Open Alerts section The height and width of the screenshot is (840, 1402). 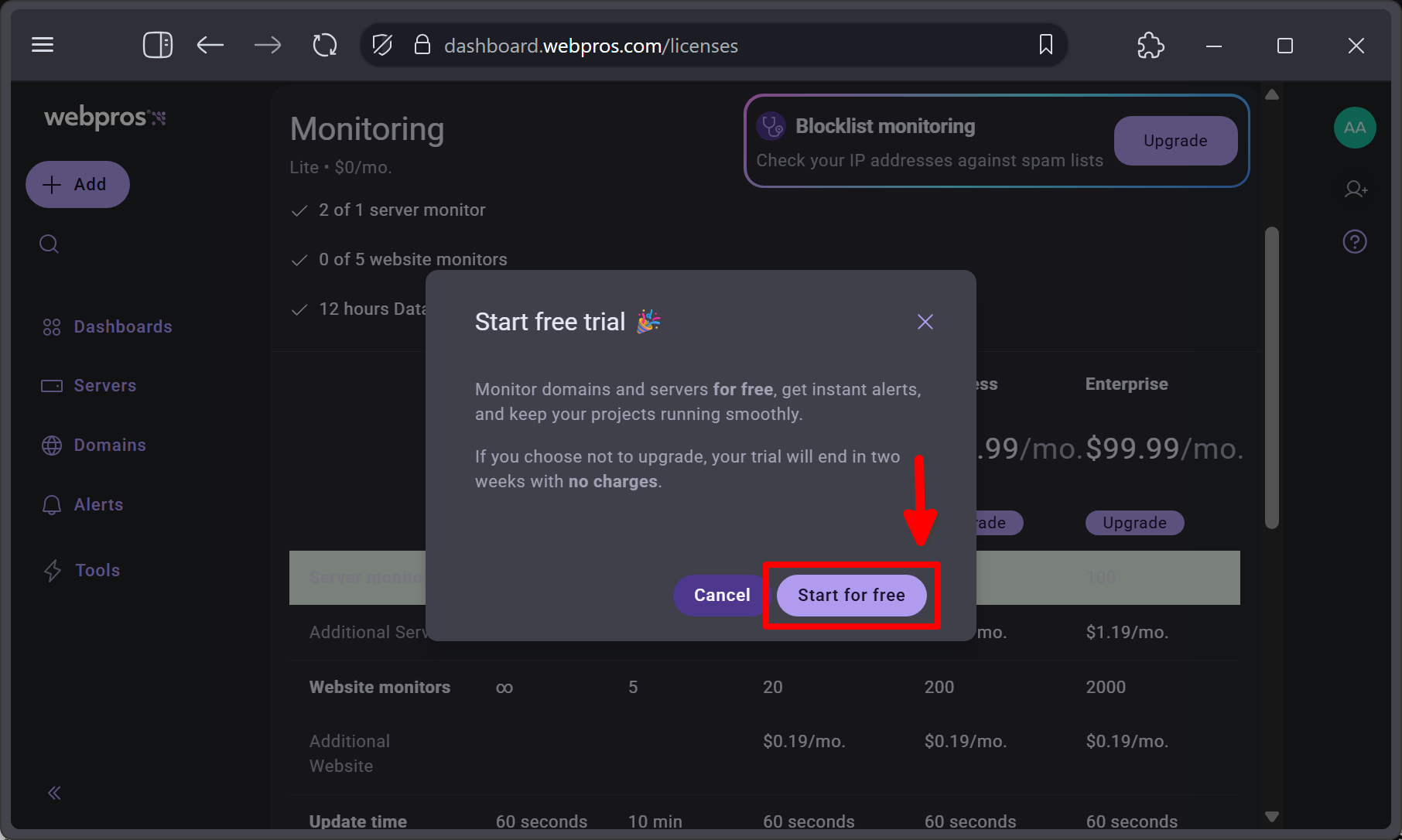(x=82, y=504)
